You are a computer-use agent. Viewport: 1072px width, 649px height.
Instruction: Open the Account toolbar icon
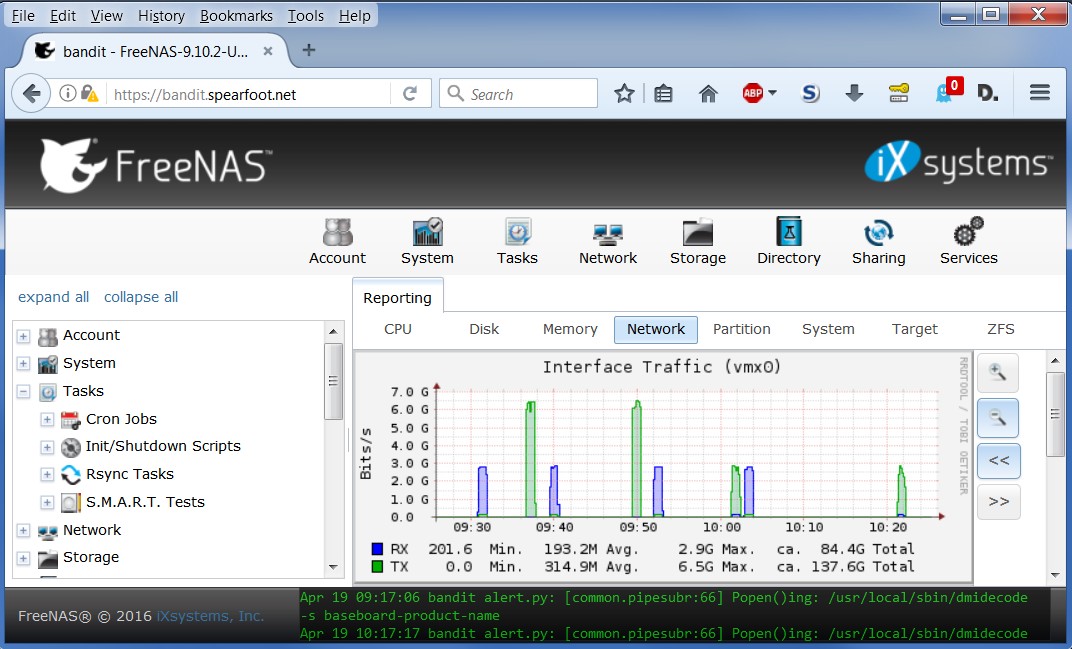click(x=337, y=233)
